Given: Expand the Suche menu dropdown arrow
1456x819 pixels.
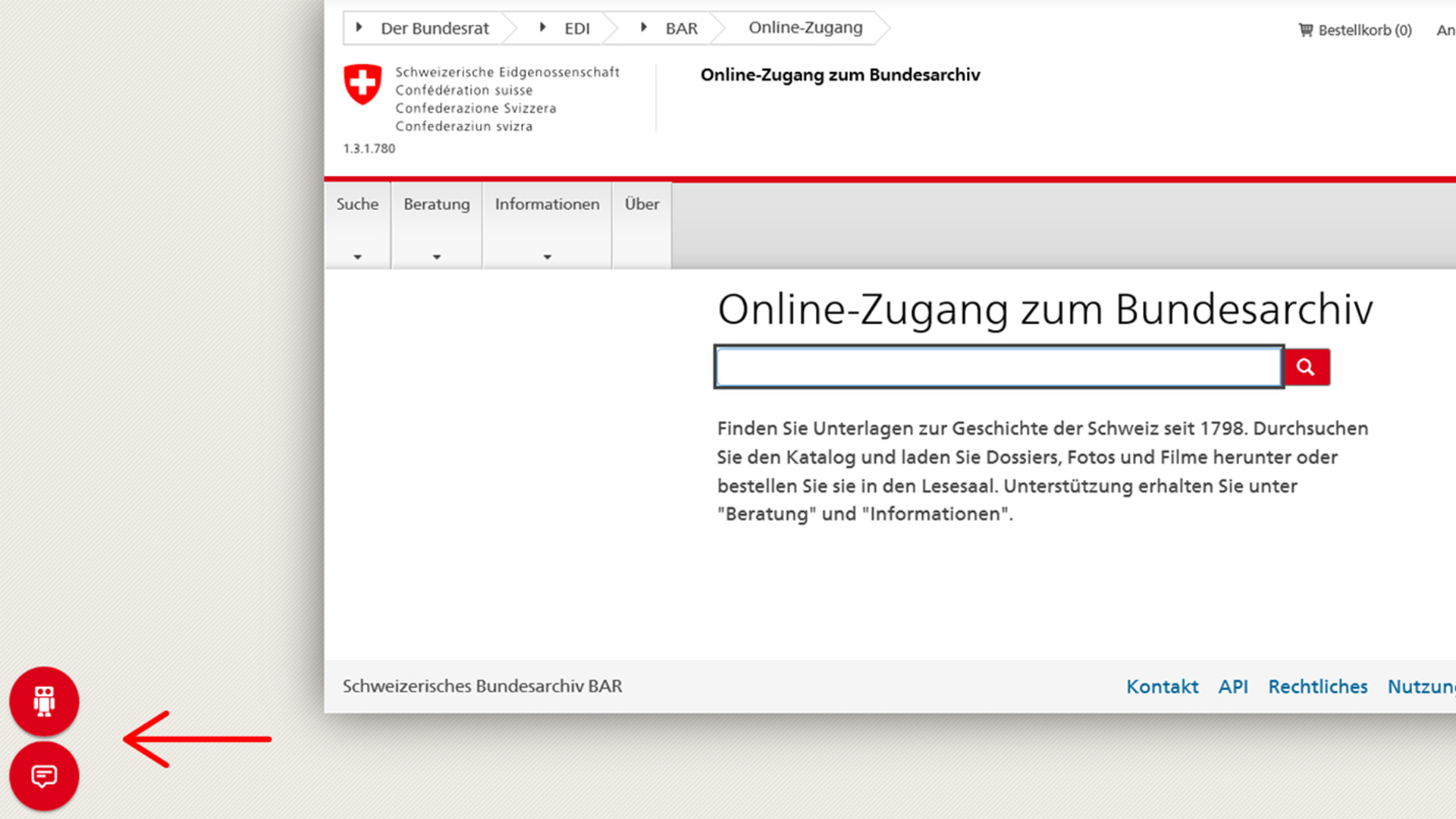Looking at the screenshot, I should [x=356, y=258].
